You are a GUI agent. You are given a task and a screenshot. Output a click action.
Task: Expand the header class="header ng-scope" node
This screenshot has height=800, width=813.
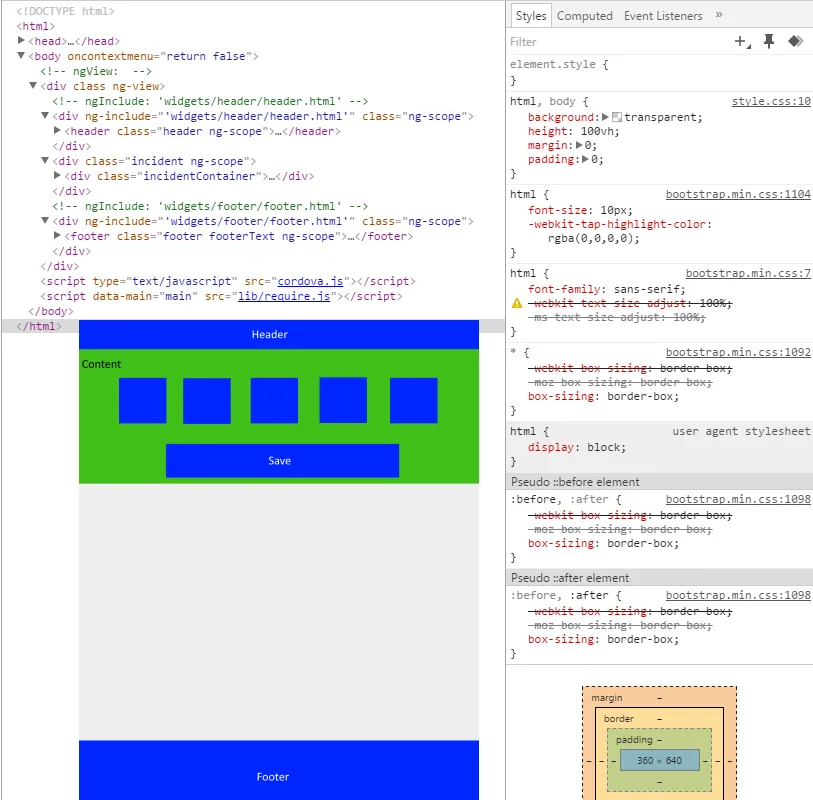coord(57,131)
